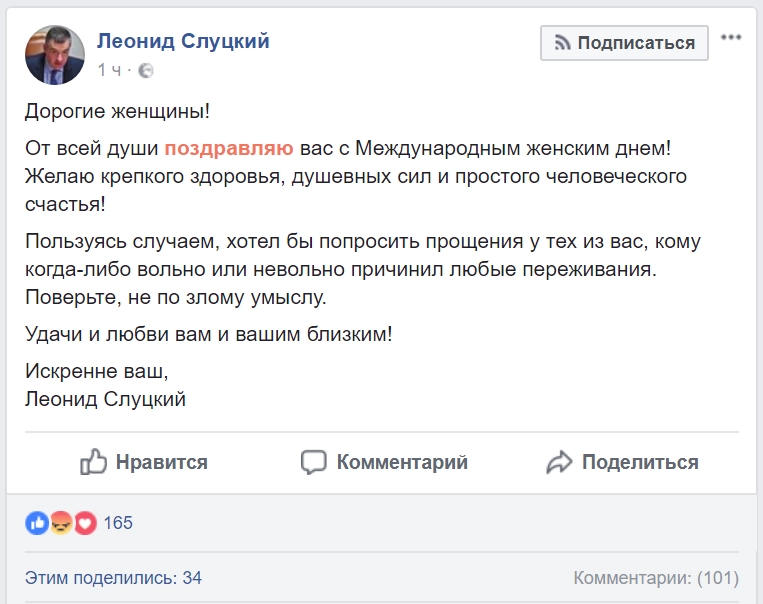Click the red heart reaction icon
The width and height of the screenshot is (763, 604).
point(85,522)
